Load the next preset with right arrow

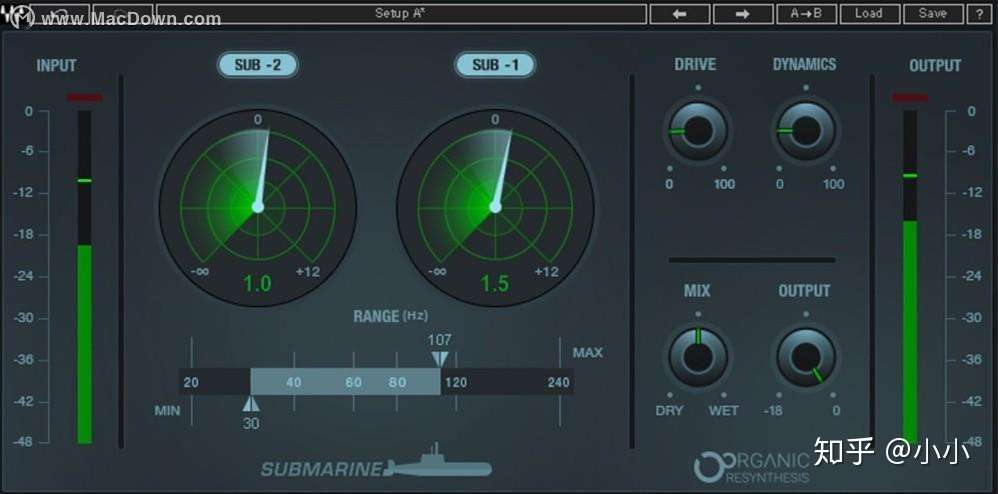click(x=742, y=13)
